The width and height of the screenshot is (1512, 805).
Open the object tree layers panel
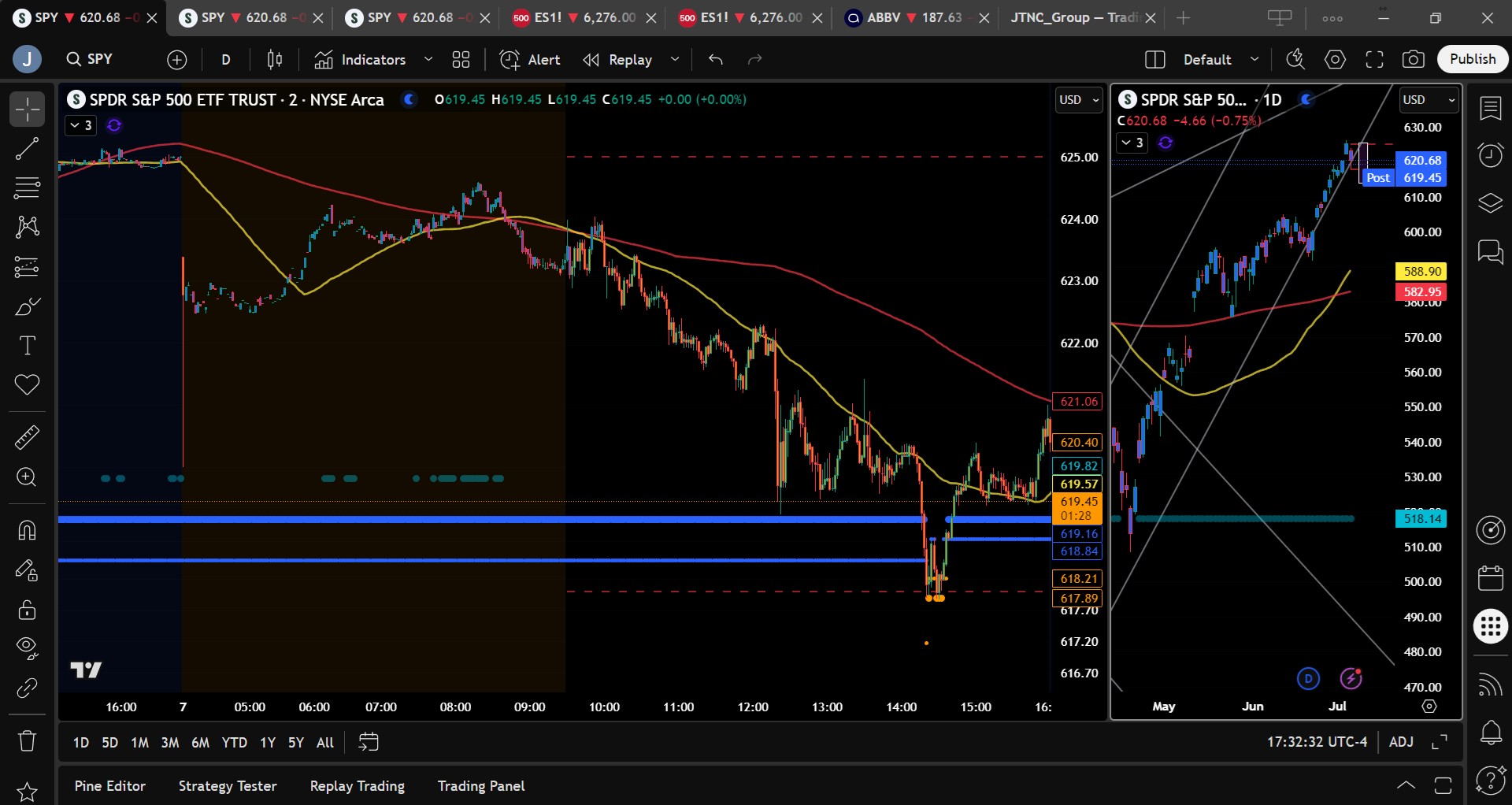1490,203
